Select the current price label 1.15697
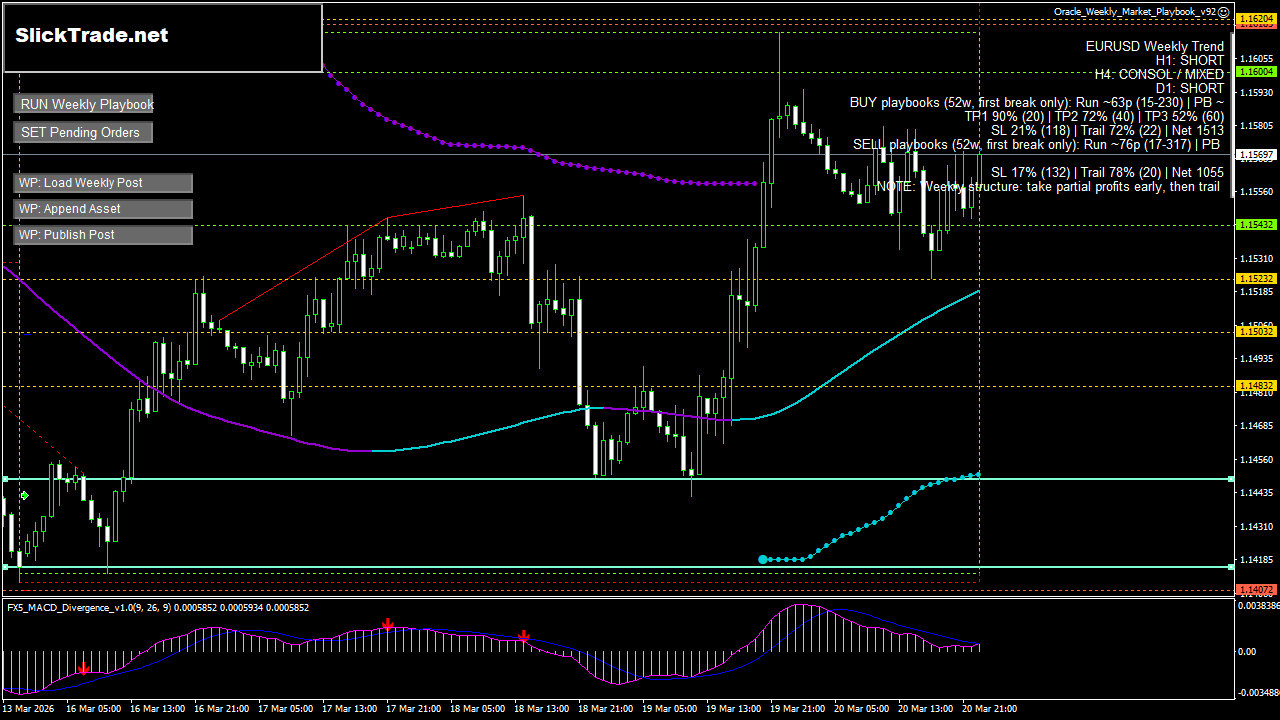 pyautogui.click(x=1256, y=155)
